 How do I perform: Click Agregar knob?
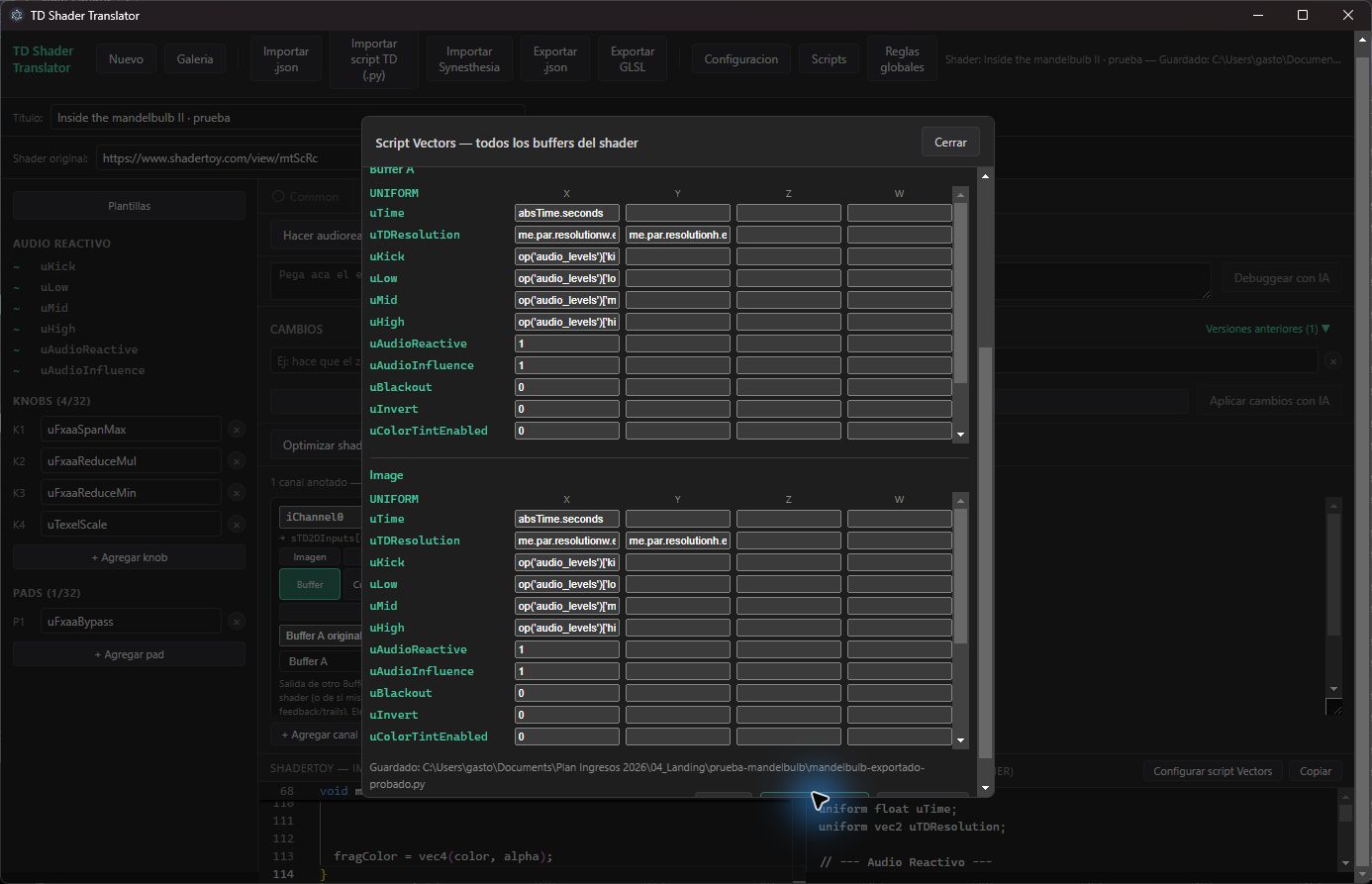[129, 557]
